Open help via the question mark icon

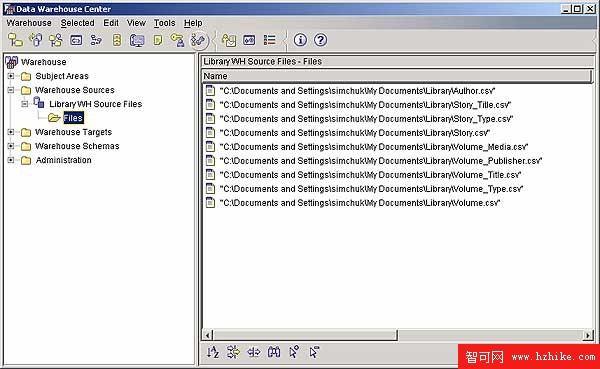point(320,39)
